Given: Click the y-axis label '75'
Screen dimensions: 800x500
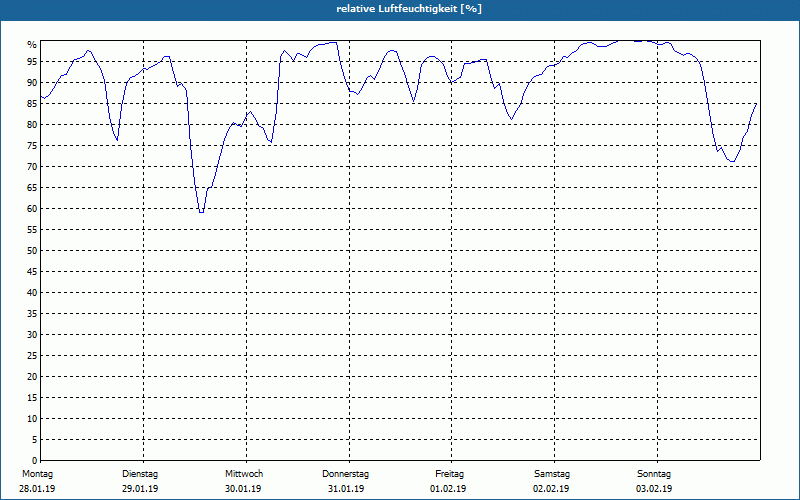Looking at the screenshot, I should (32, 146).
